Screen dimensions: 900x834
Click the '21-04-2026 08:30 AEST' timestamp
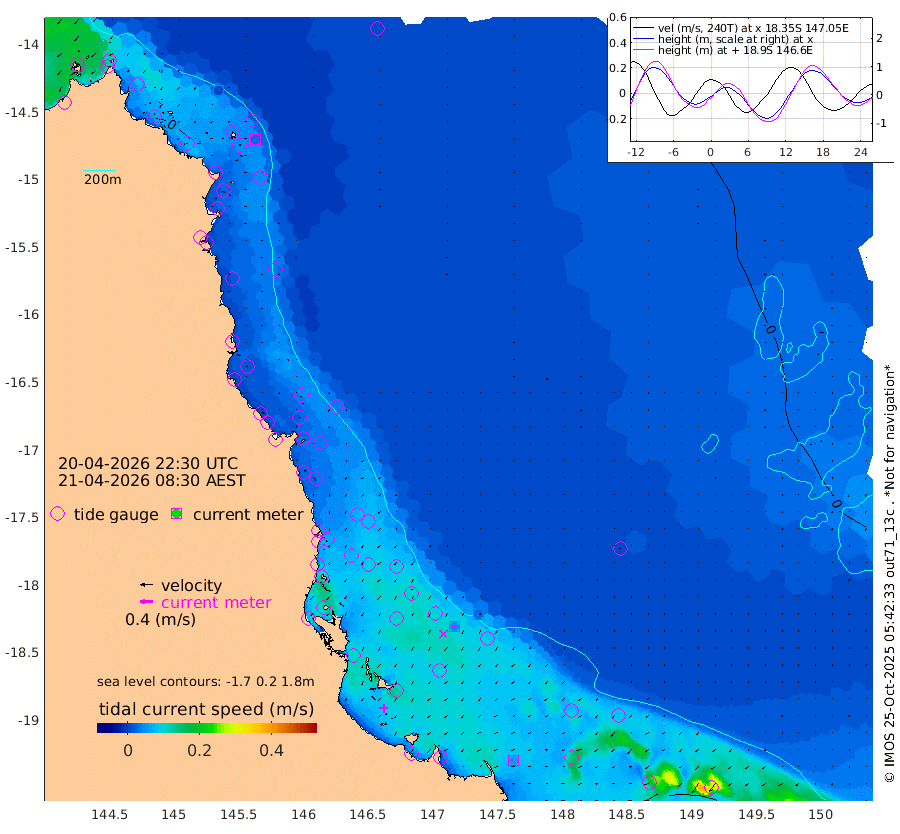(x=152, y=480)
